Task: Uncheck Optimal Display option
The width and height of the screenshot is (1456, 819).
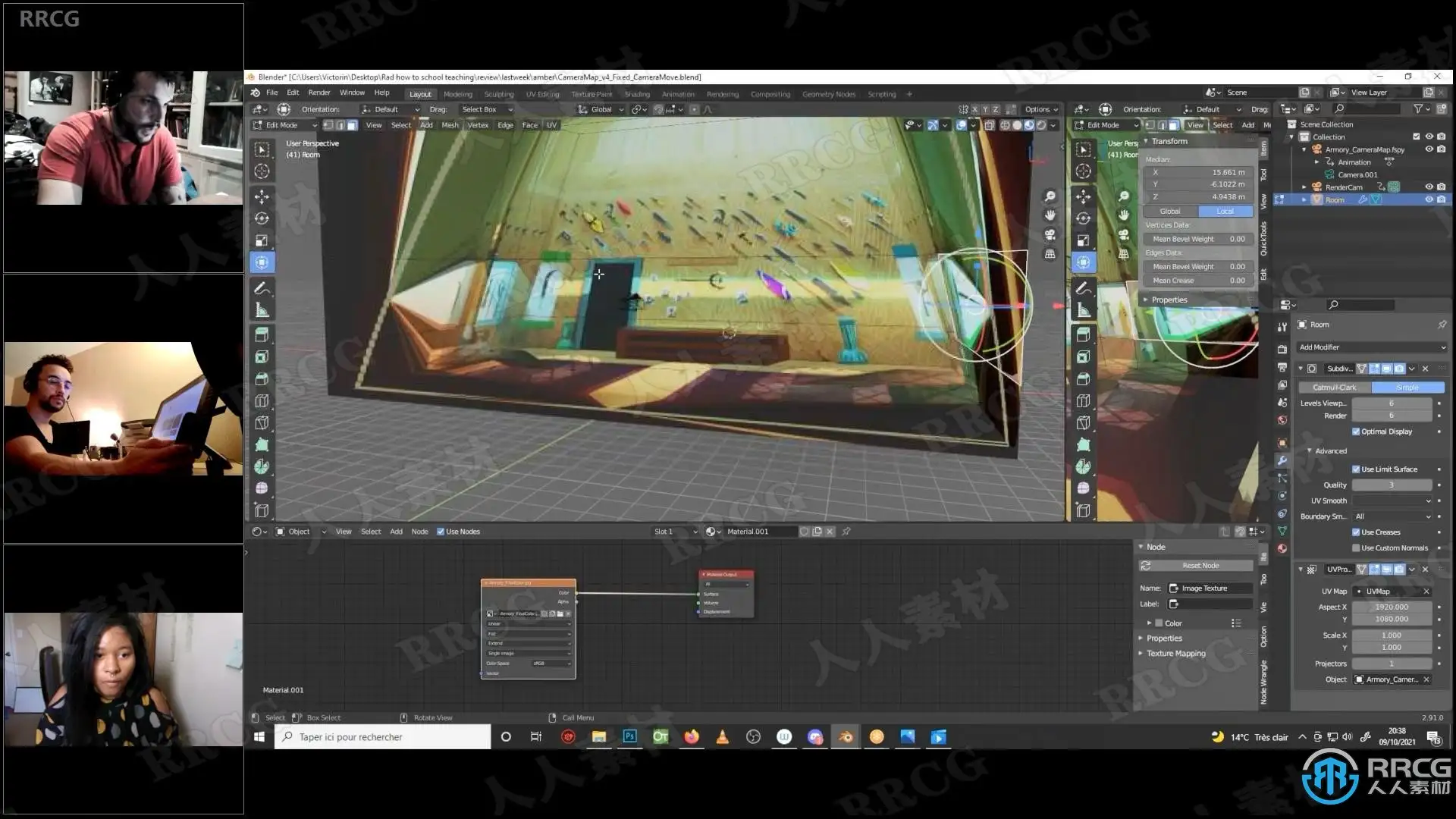Action: point(1356,431)
